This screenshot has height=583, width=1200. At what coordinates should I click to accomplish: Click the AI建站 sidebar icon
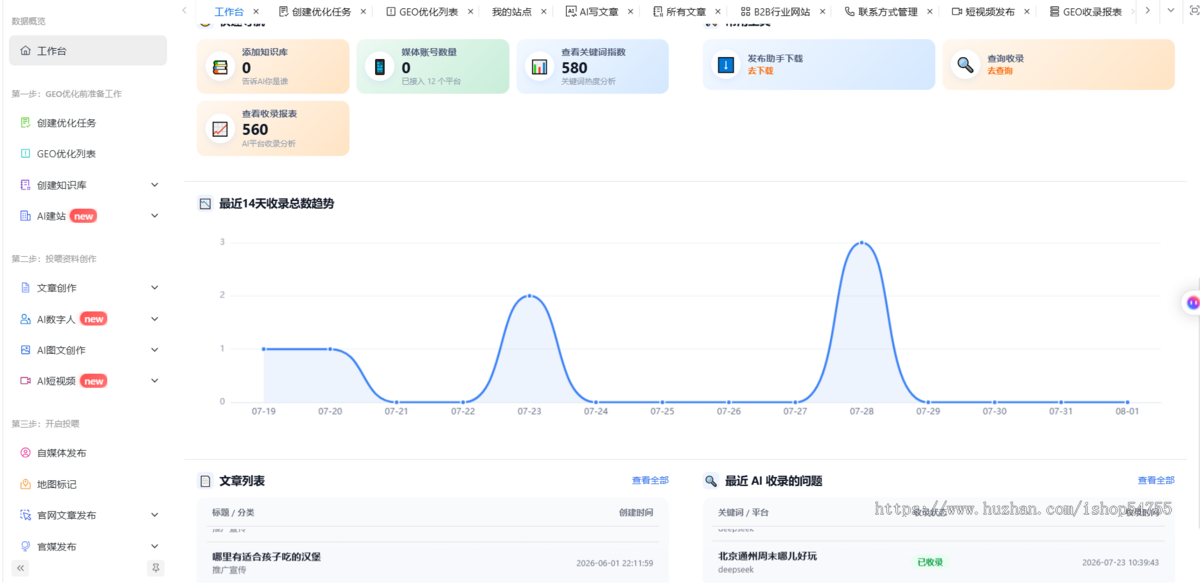[26, 216]
